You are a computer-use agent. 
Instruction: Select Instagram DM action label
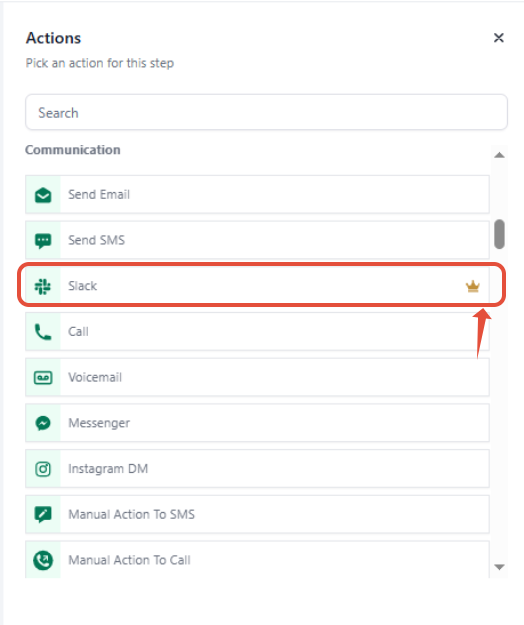click(108, 469)
